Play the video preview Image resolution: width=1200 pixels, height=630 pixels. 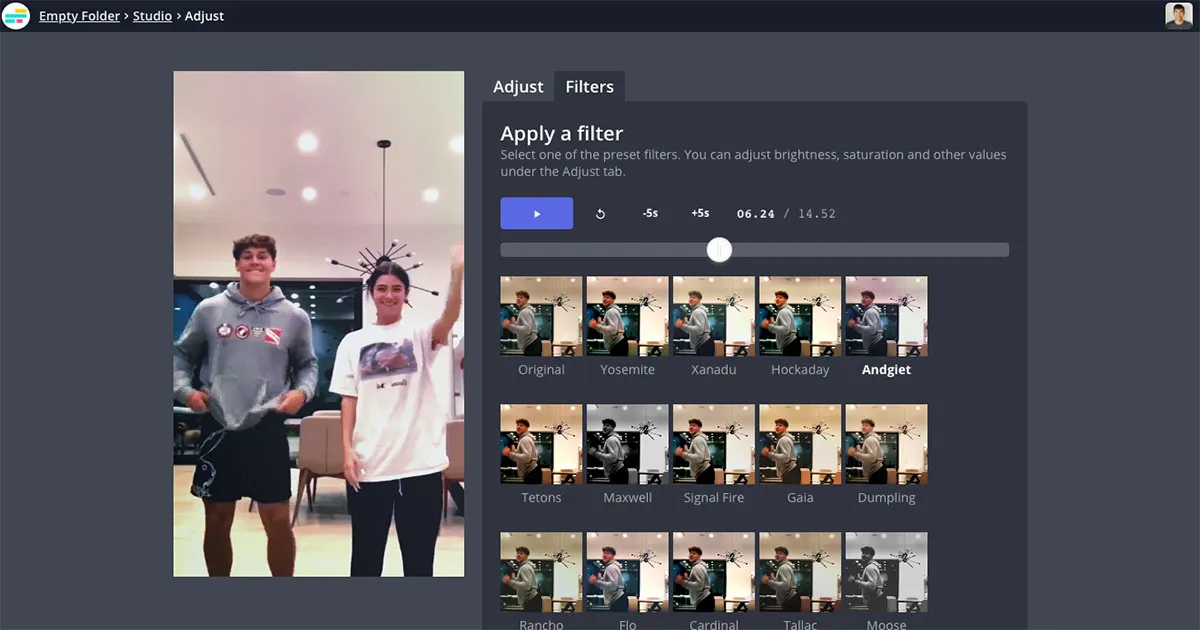537,213
